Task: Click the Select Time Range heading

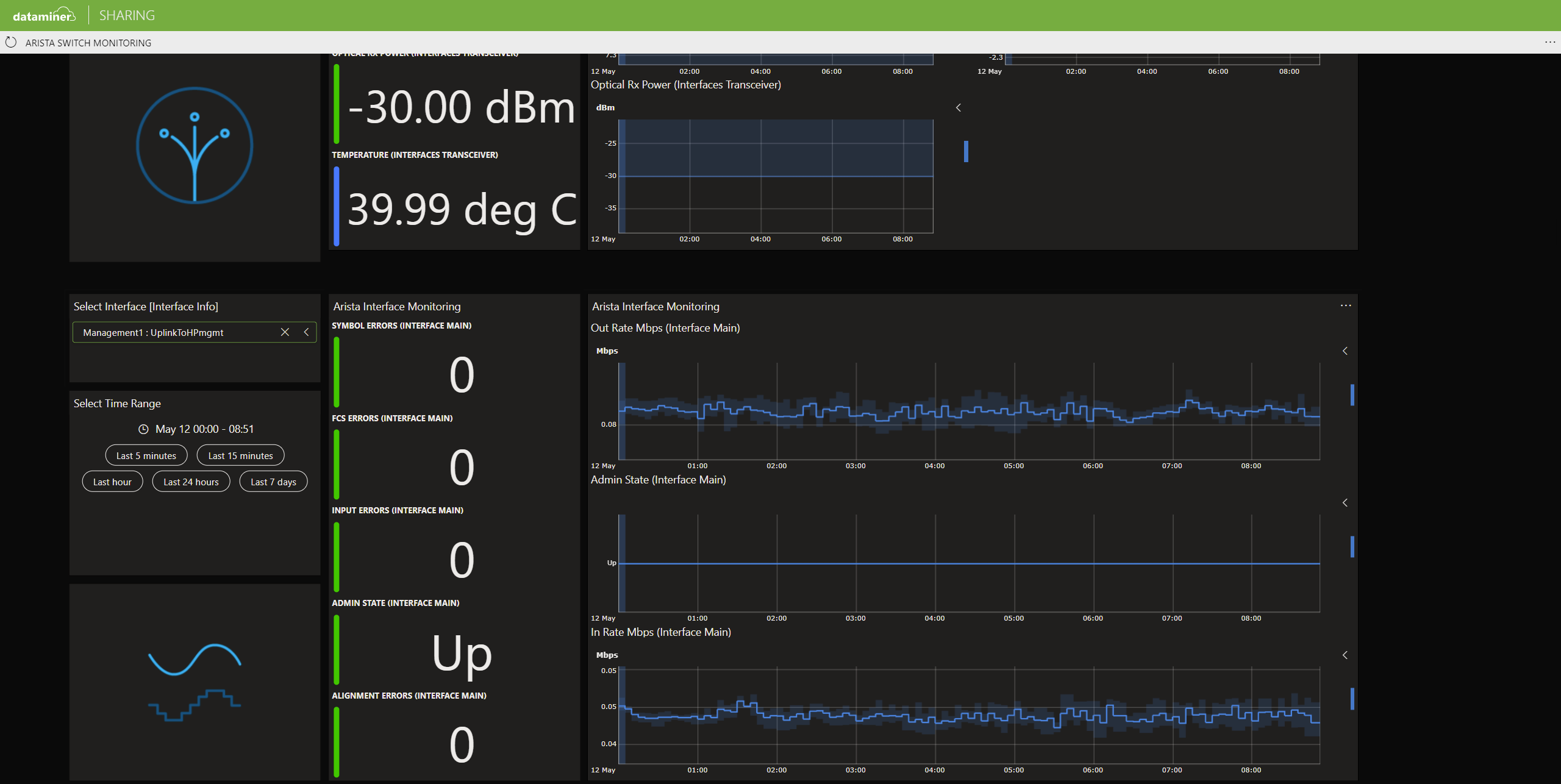Action: (x=117, y=404)
